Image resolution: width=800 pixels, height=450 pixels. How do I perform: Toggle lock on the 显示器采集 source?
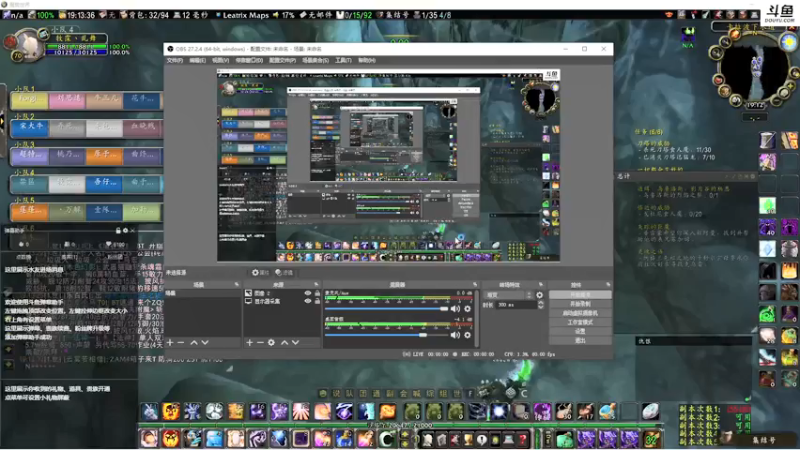coord(317,301)
